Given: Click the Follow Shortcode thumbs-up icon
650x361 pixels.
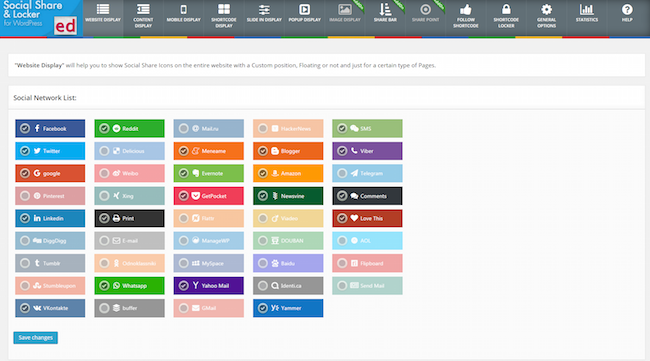Looking at the screenshot, I should [x=466, y=9].
